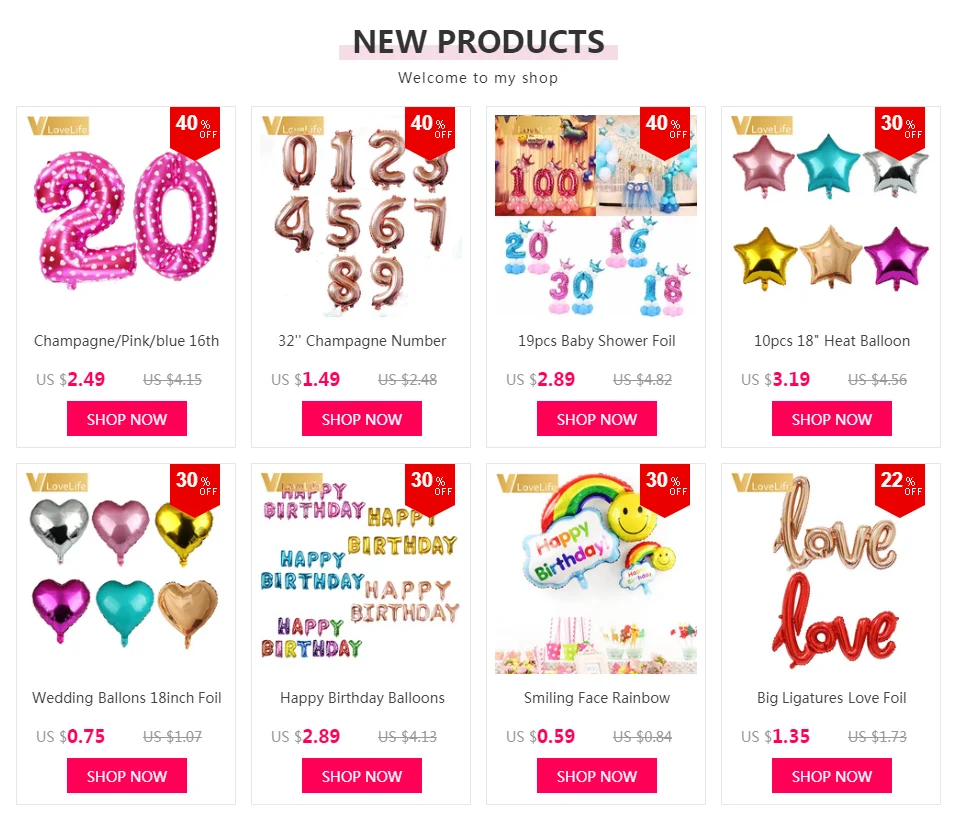Click SHOP NOW under Big Ligatures Love Foil
Screen dimensions: 958x828
coord(832,775)
